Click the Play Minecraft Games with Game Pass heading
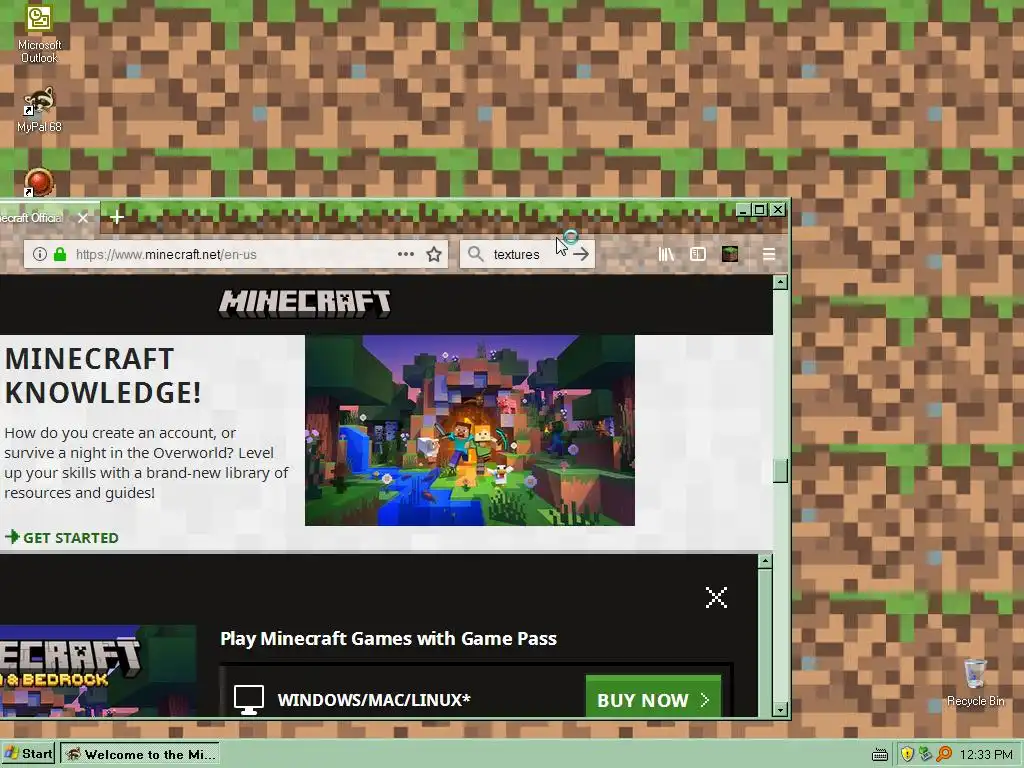 (x=389, y=638)
